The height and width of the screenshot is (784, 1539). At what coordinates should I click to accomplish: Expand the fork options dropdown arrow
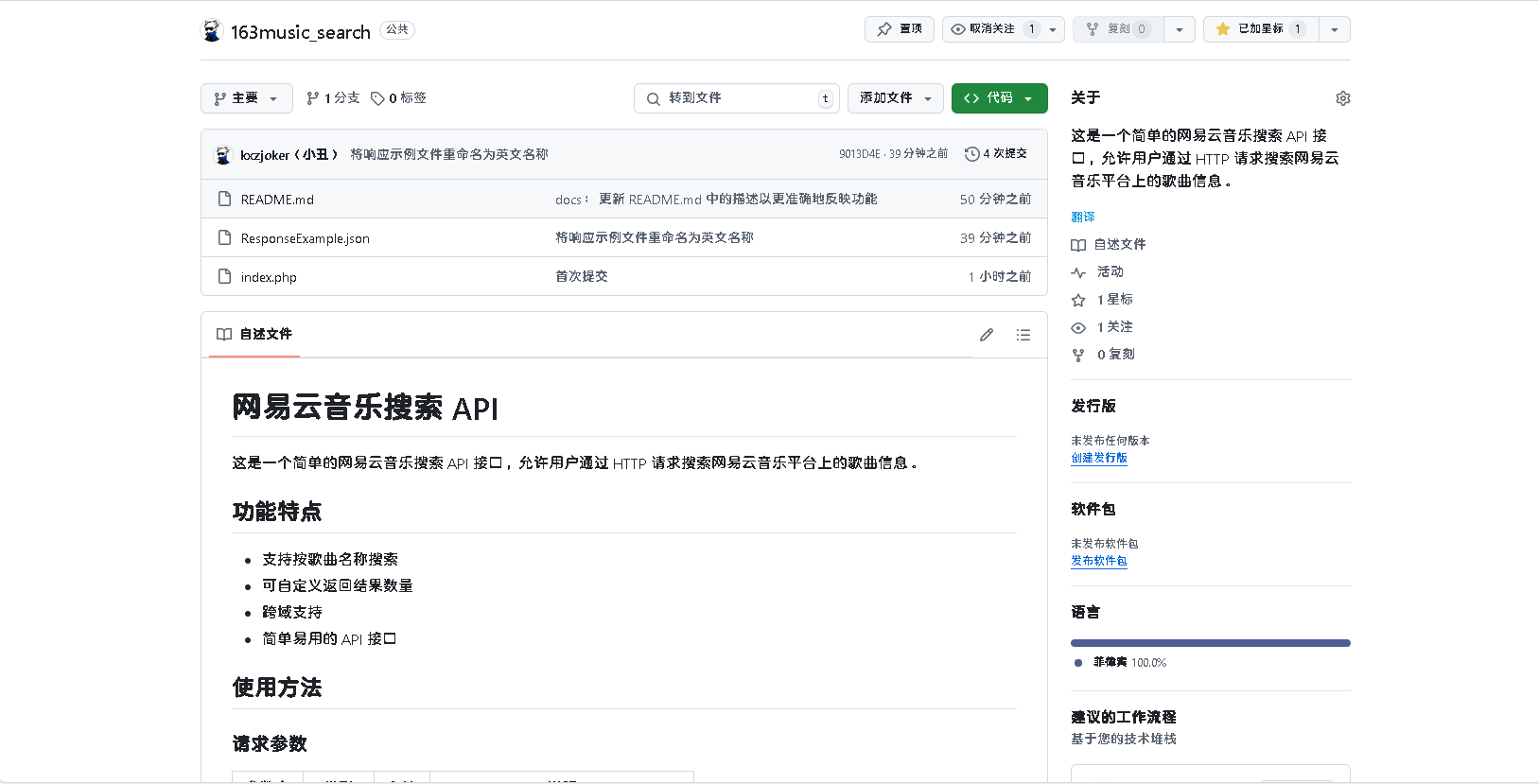click(1180, 29)
